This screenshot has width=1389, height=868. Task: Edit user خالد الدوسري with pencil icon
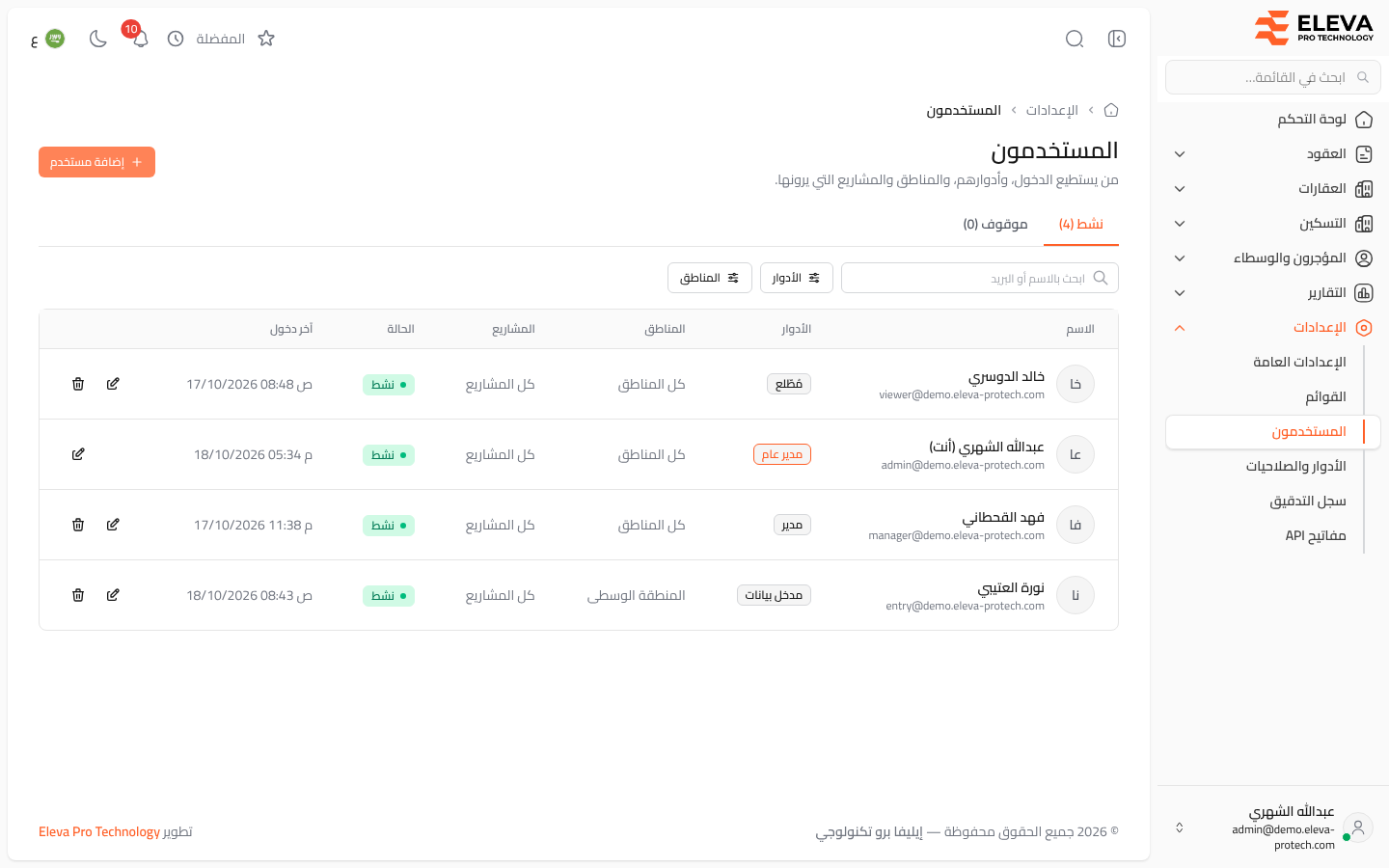pos(113,384)
